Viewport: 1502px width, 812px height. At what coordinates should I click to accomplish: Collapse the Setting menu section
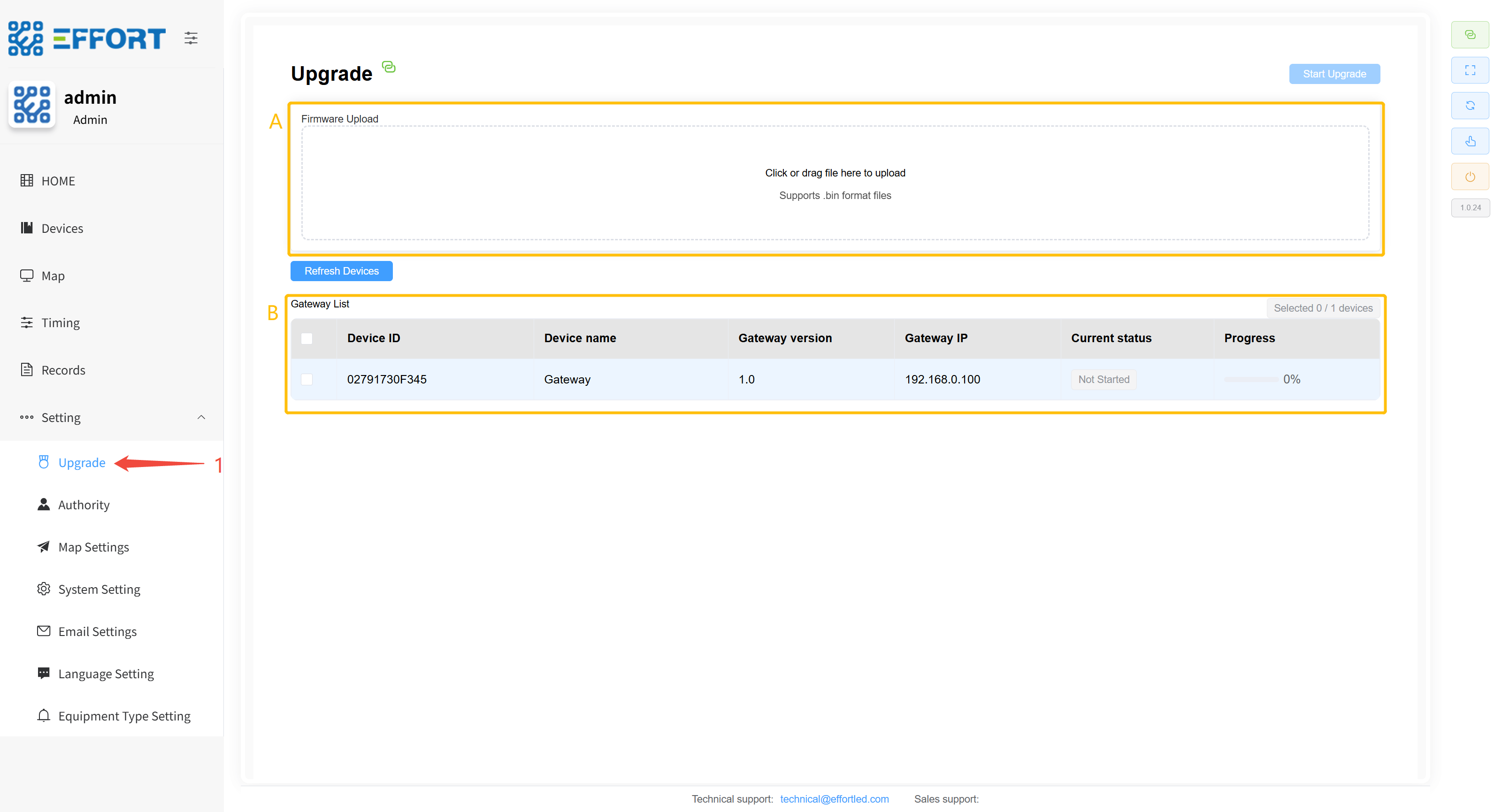point(201,417)
